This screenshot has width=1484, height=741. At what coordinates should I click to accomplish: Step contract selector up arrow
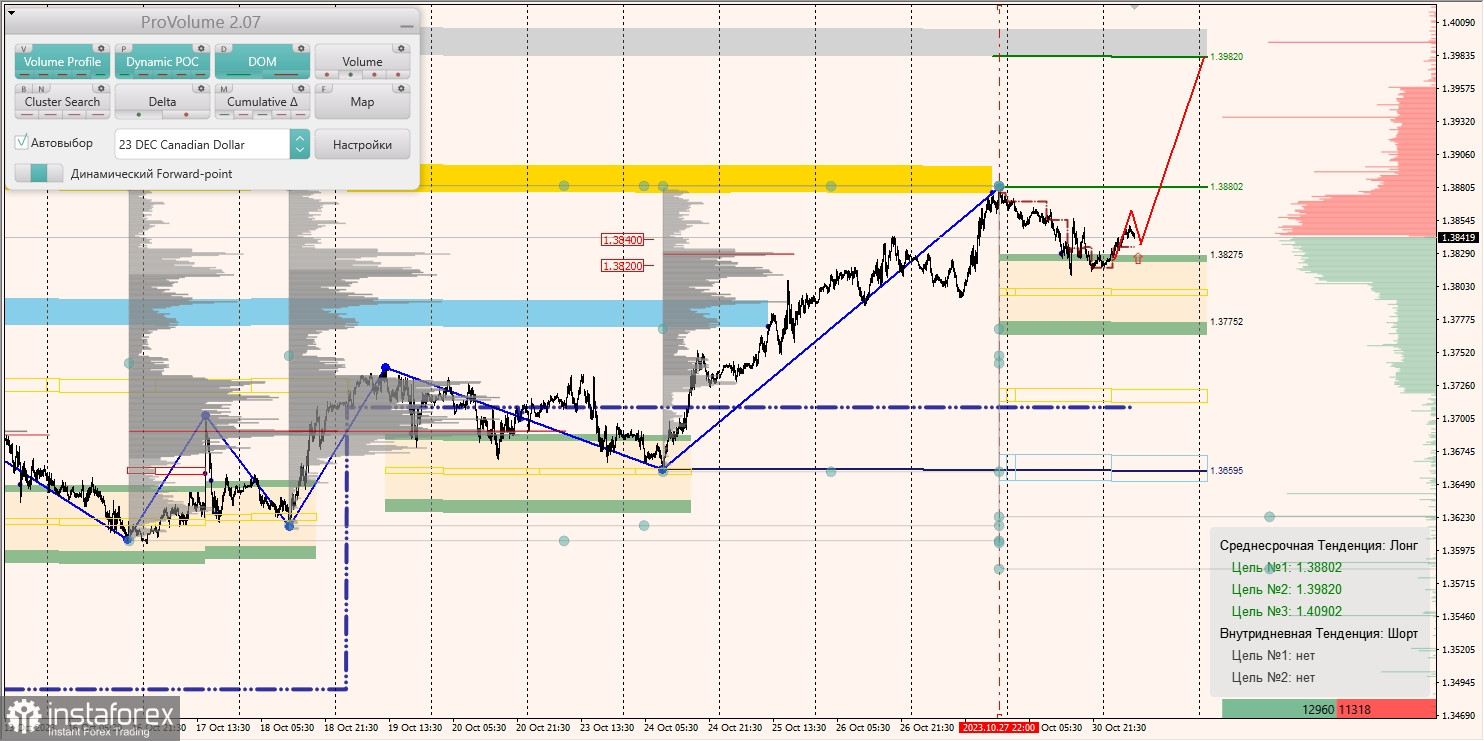pyautogui.click(x=299, y=138)
